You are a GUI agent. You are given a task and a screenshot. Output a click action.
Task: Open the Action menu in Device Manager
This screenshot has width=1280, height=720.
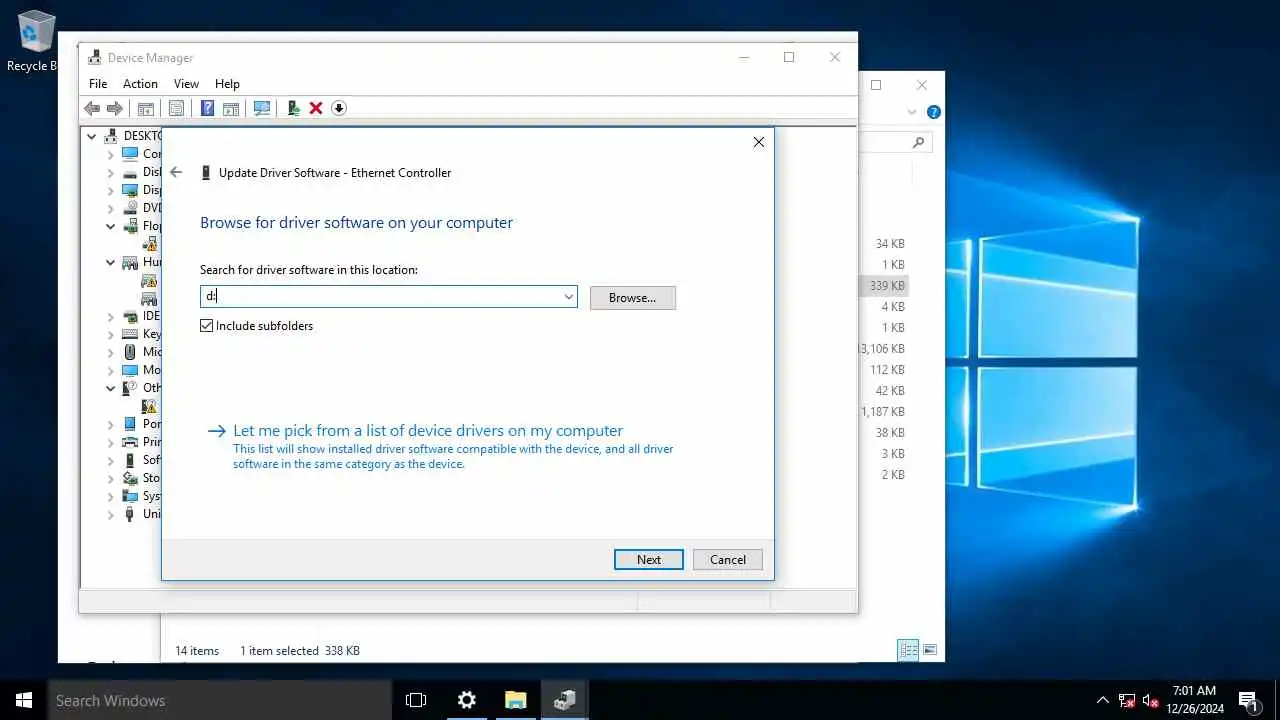click(140, 84)
